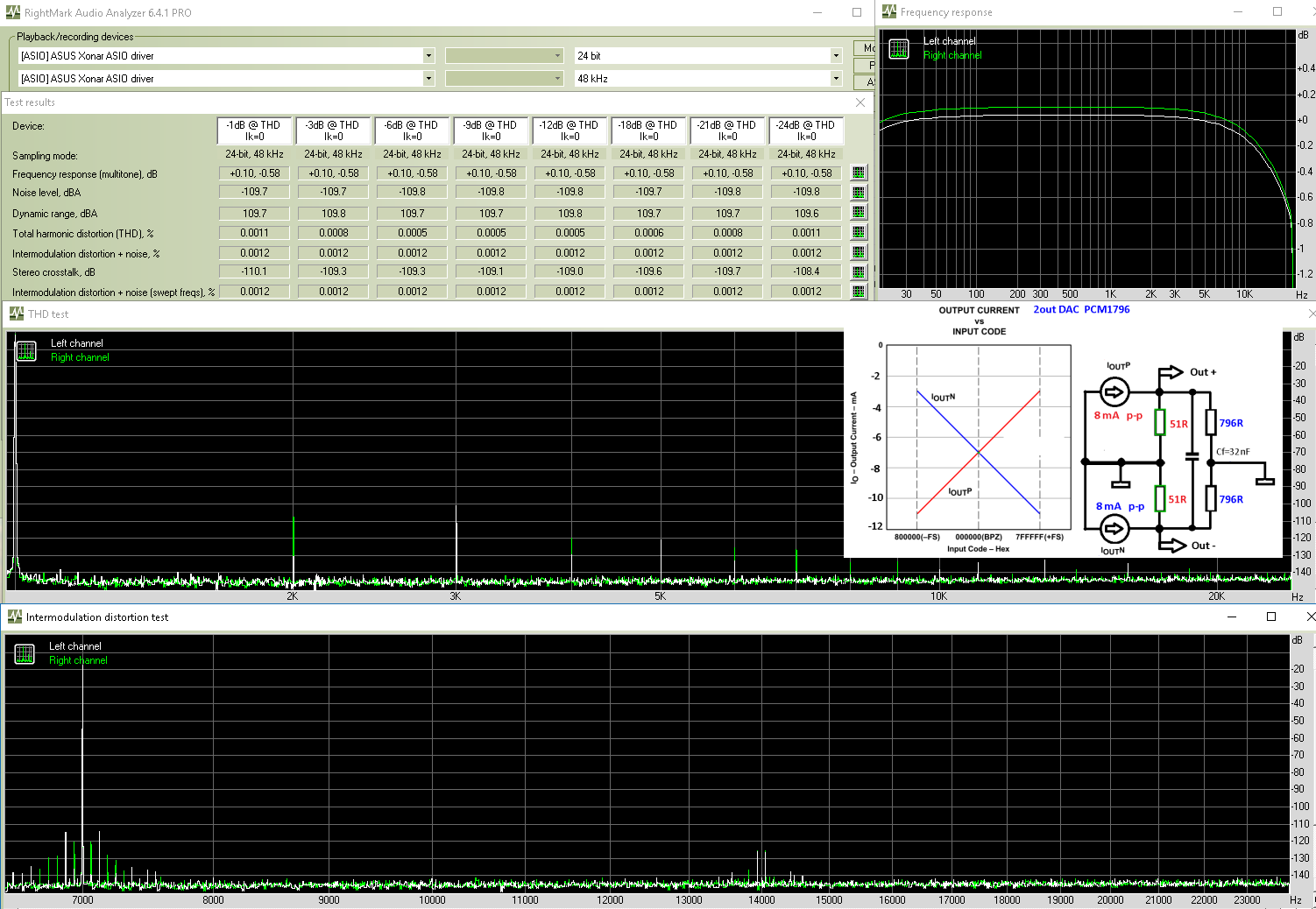Open the 48 kHz sample rate dropdown

(x=835, y=79)
